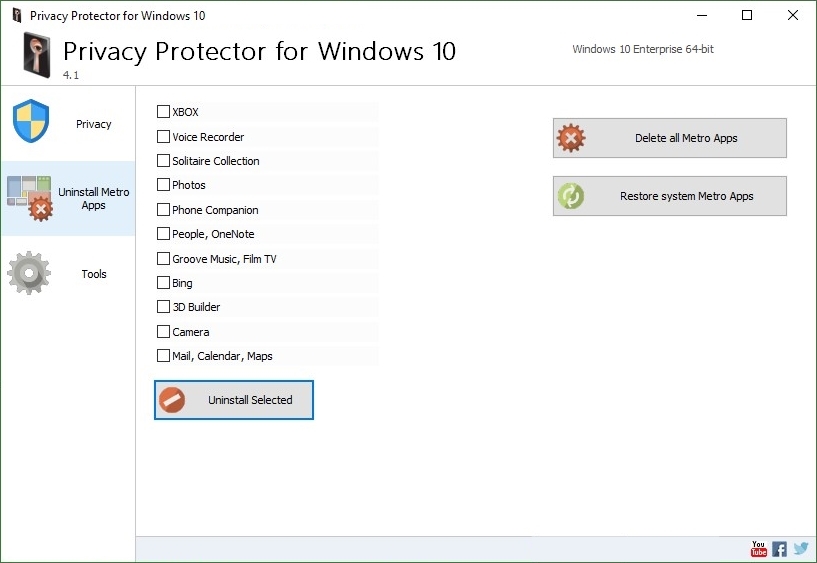Click the Uninstall Selected button
The width and height of the screenshot is (817, 563).
(234, 400)
